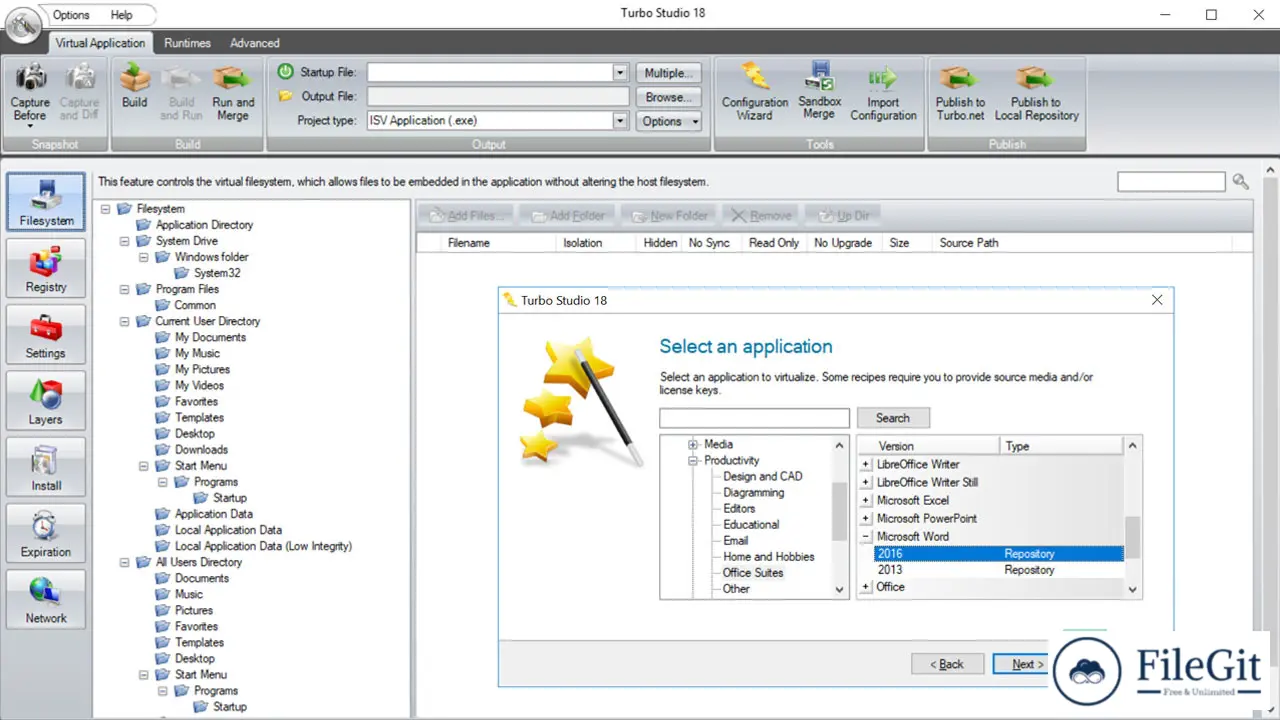Screen dimensions: 1280x720
Task: Click Import Configuration icon
Action: [x=883, y=77]
